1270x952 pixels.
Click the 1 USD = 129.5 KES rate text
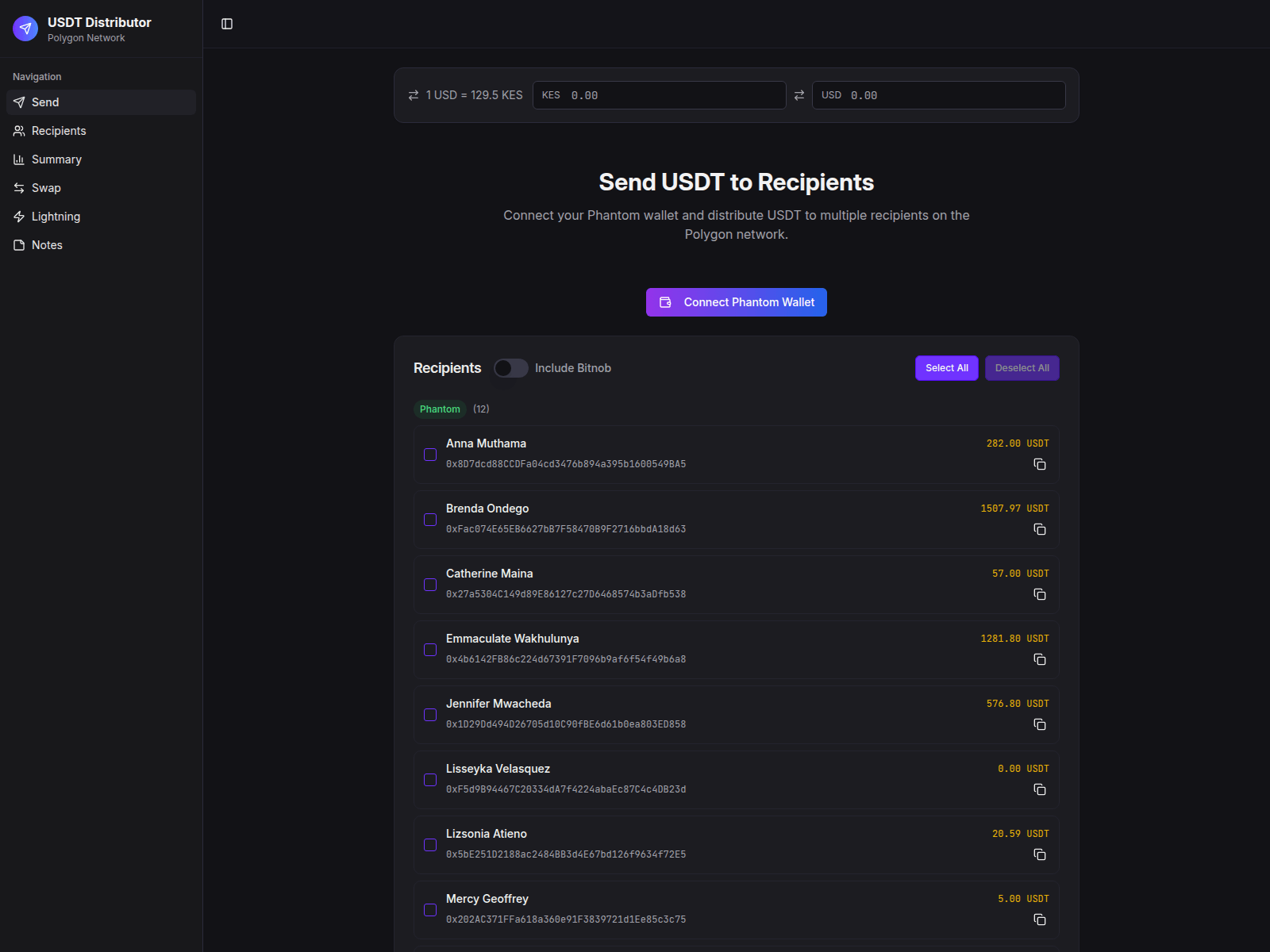475,95
